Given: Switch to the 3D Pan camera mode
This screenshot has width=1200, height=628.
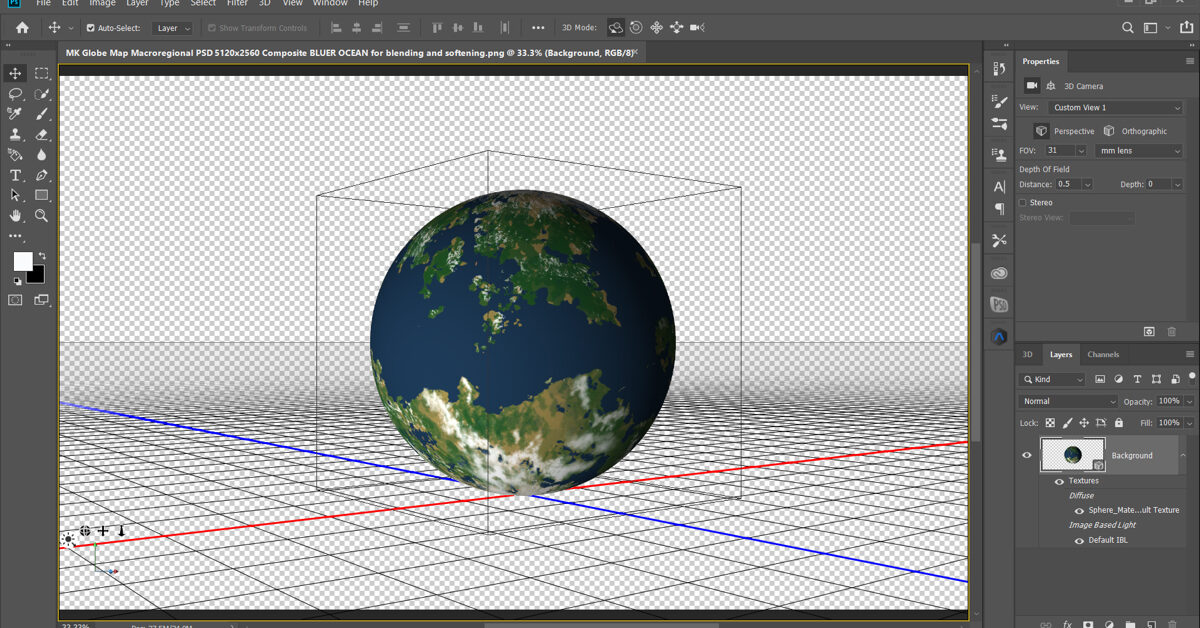Looking at the screenshot, I should tap(656, 28).
